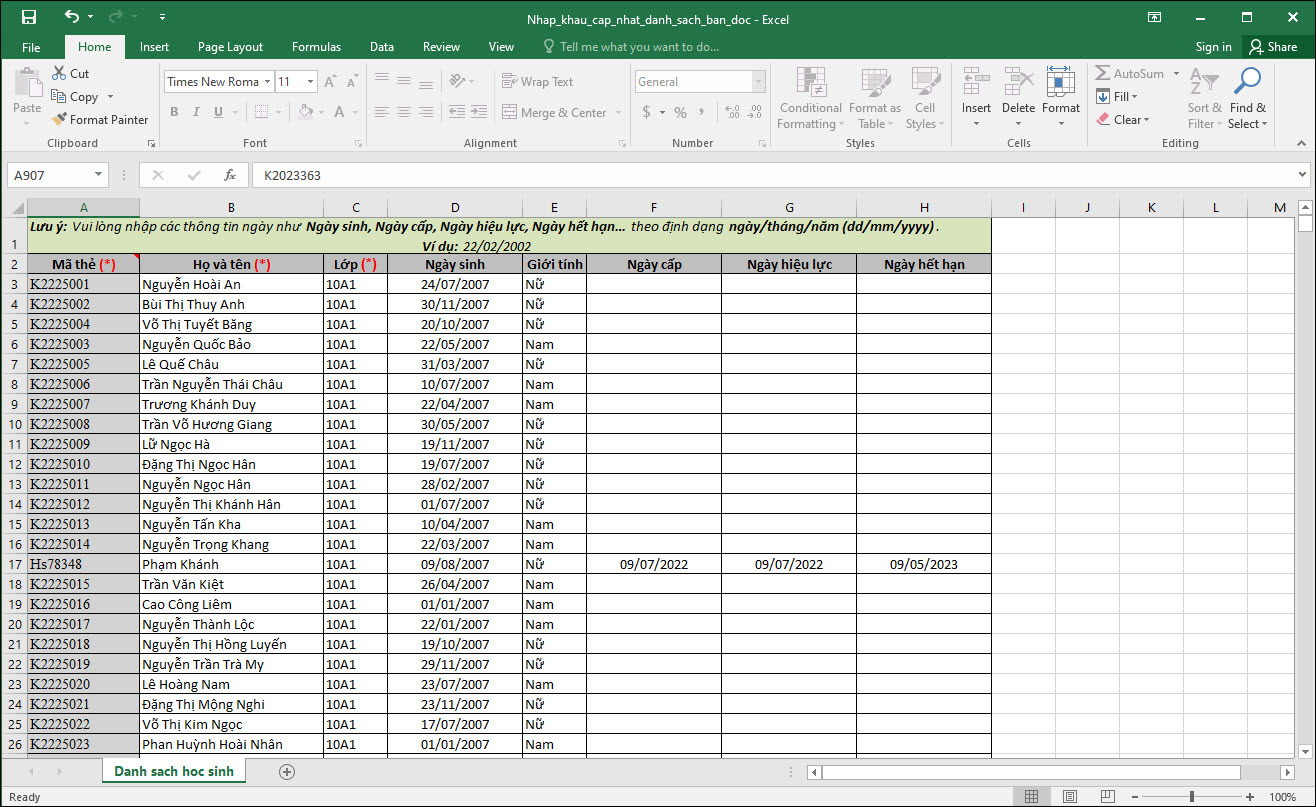Expand the General number format dropdown
Viewport: 1316px width, 807px height.
pyautogui.click(x=758, y=82)
